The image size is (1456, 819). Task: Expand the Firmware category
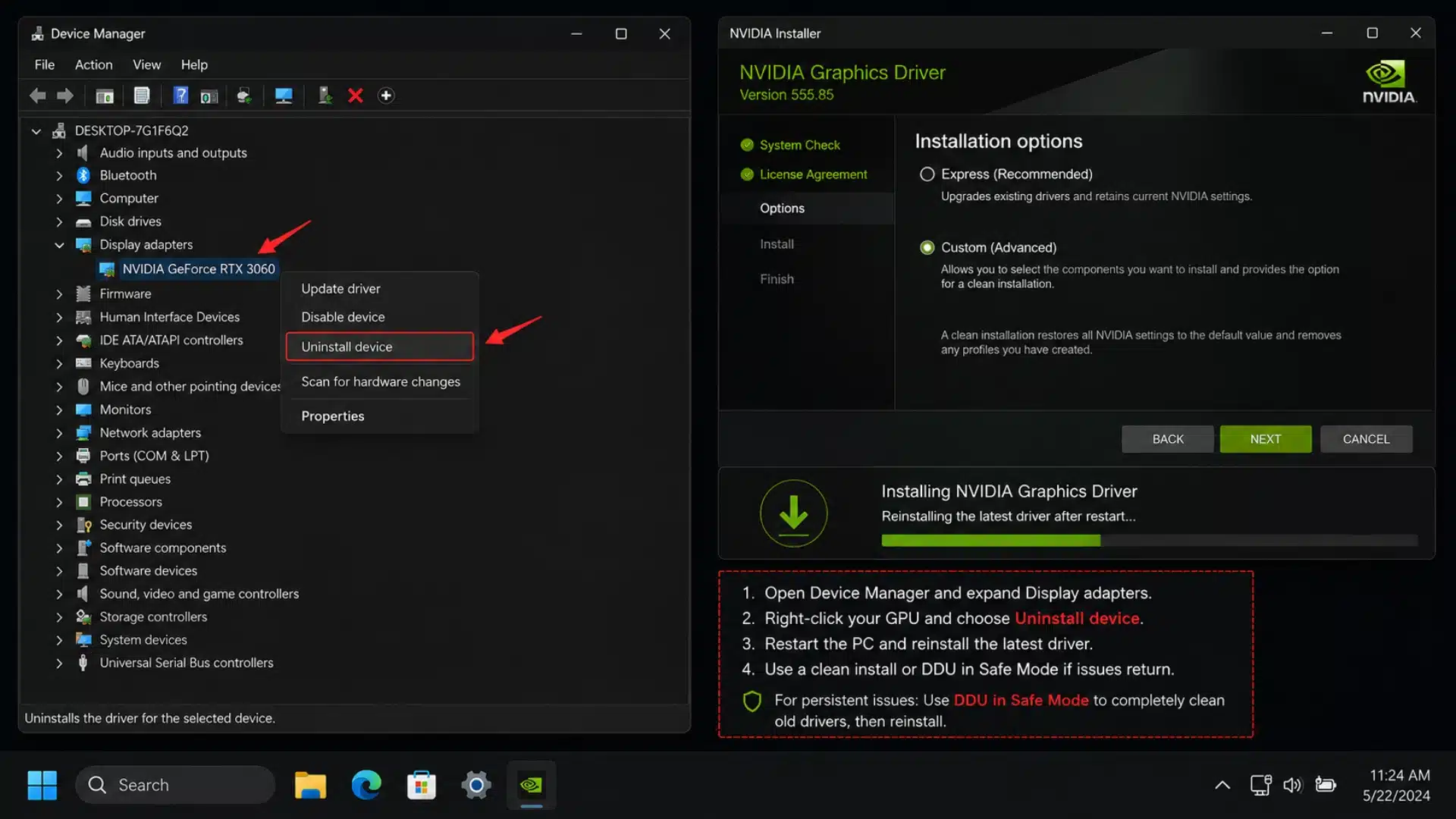pyautogui.click(x=59, y=294)
